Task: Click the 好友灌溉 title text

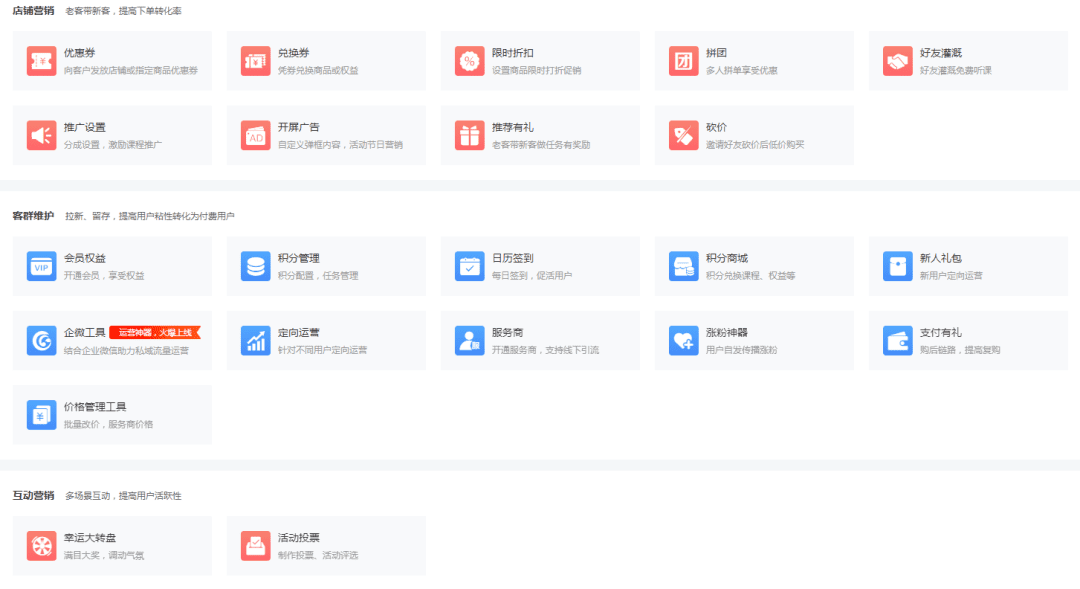Action: [x=941, y=53]
